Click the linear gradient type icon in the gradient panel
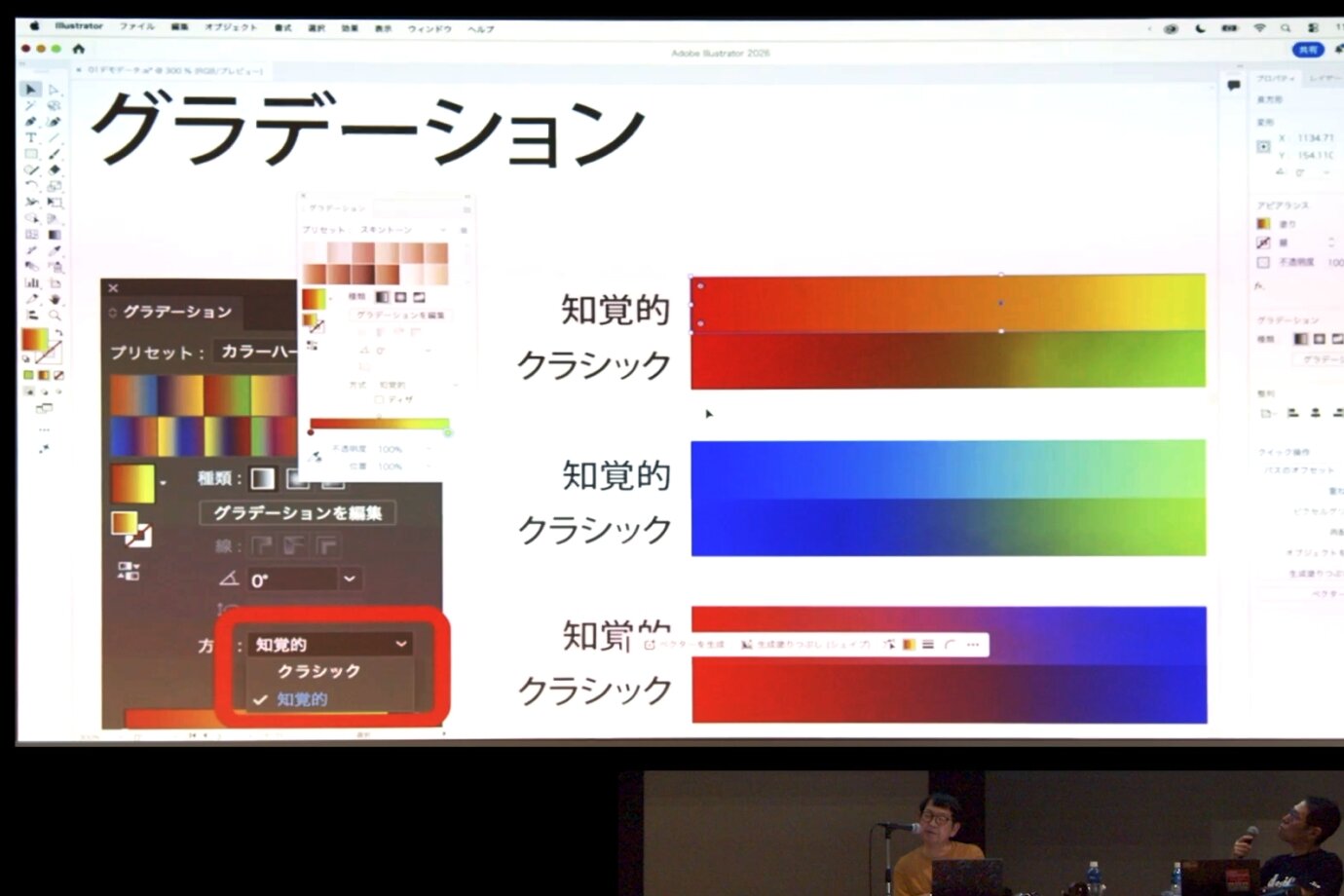This screenshot has height=896, width=1344. [x=263, y=478]
